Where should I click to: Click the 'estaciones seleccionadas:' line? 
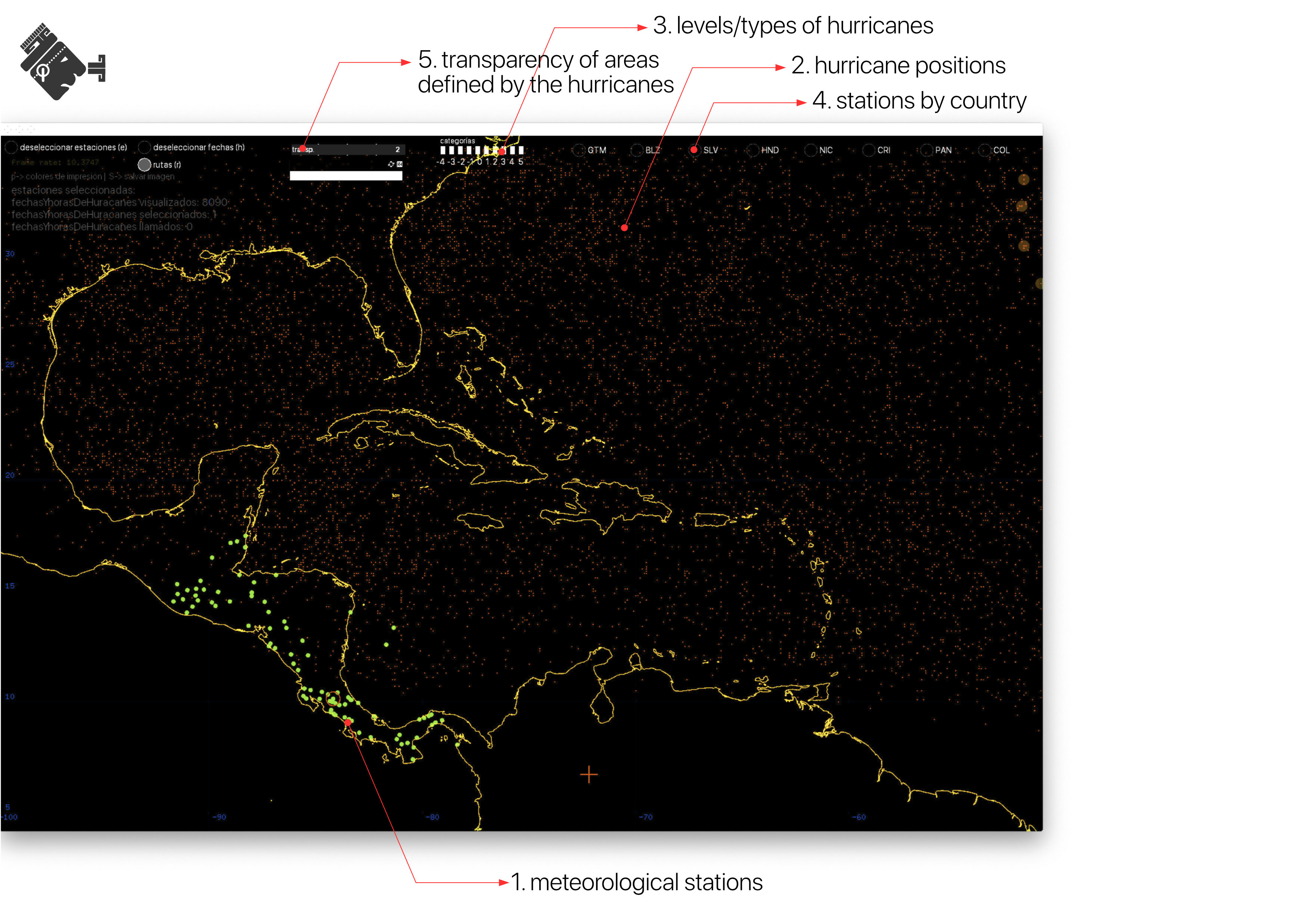[73, 190]
